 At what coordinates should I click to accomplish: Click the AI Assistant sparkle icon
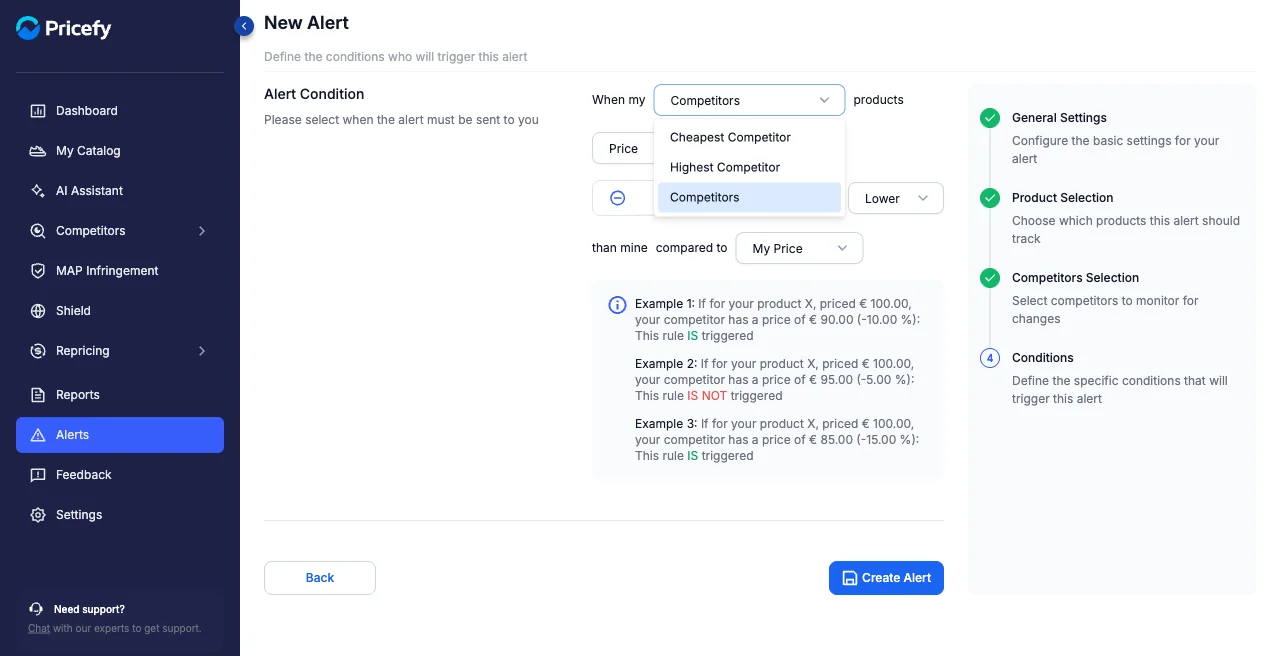38,191
